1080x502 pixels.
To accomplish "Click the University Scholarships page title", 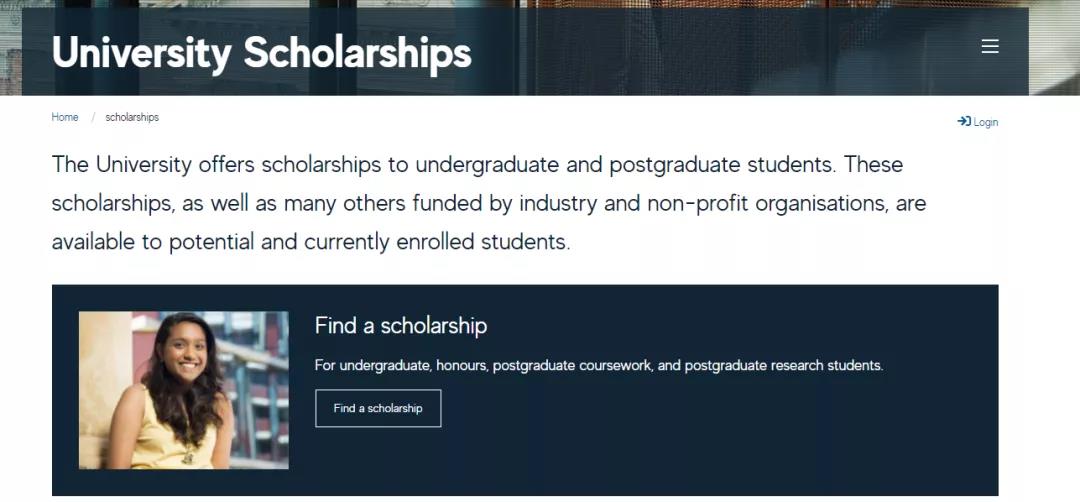I will pos(261,52).
